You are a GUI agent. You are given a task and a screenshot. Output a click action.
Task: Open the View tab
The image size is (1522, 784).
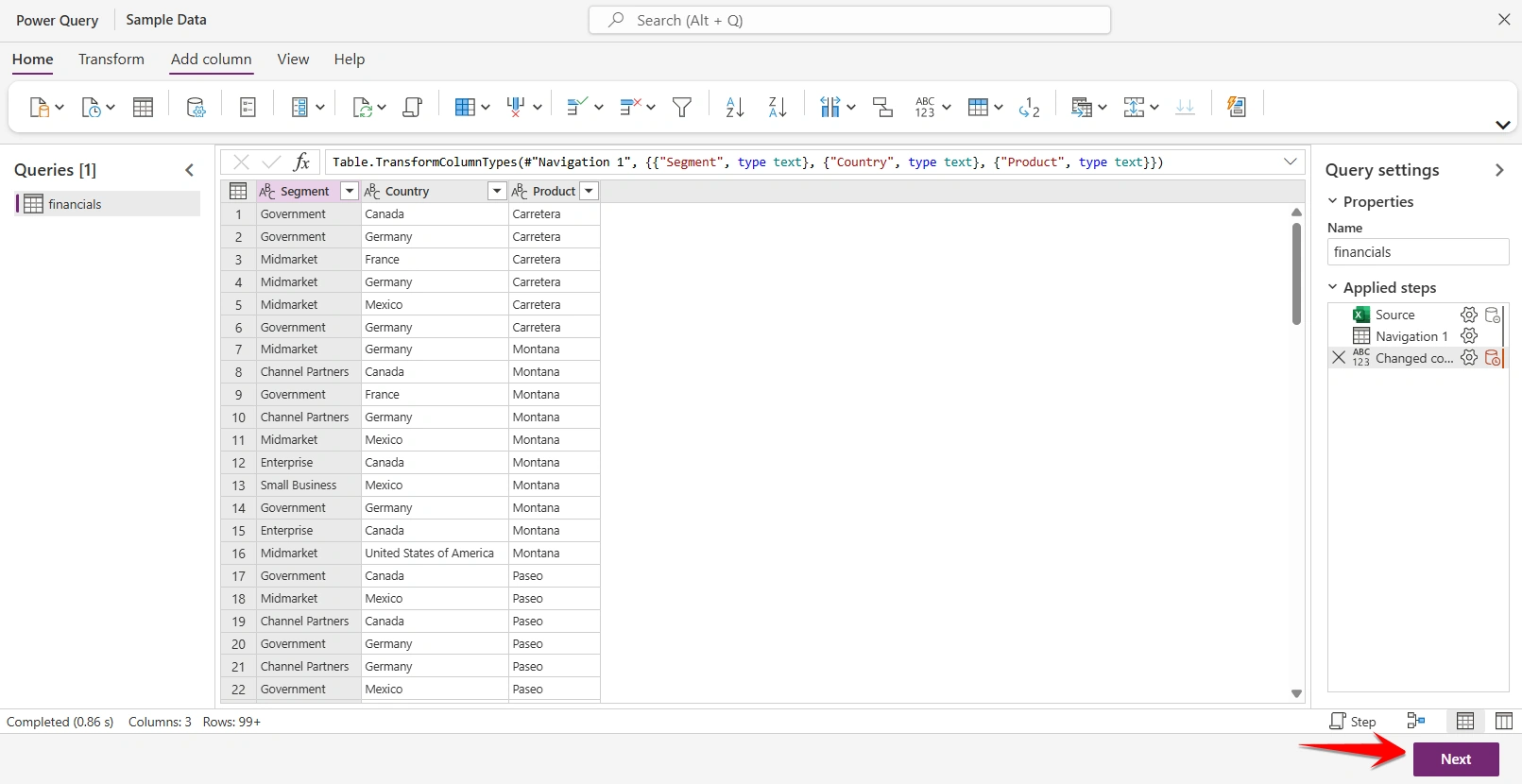click(293, 60)
